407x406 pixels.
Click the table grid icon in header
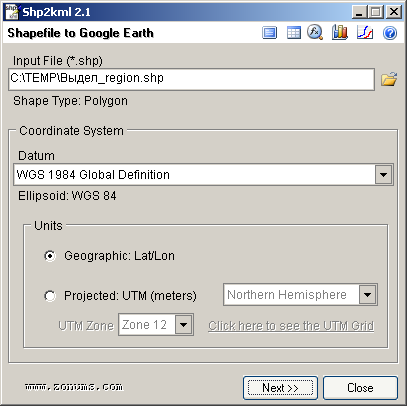click(x=294, y=33)
